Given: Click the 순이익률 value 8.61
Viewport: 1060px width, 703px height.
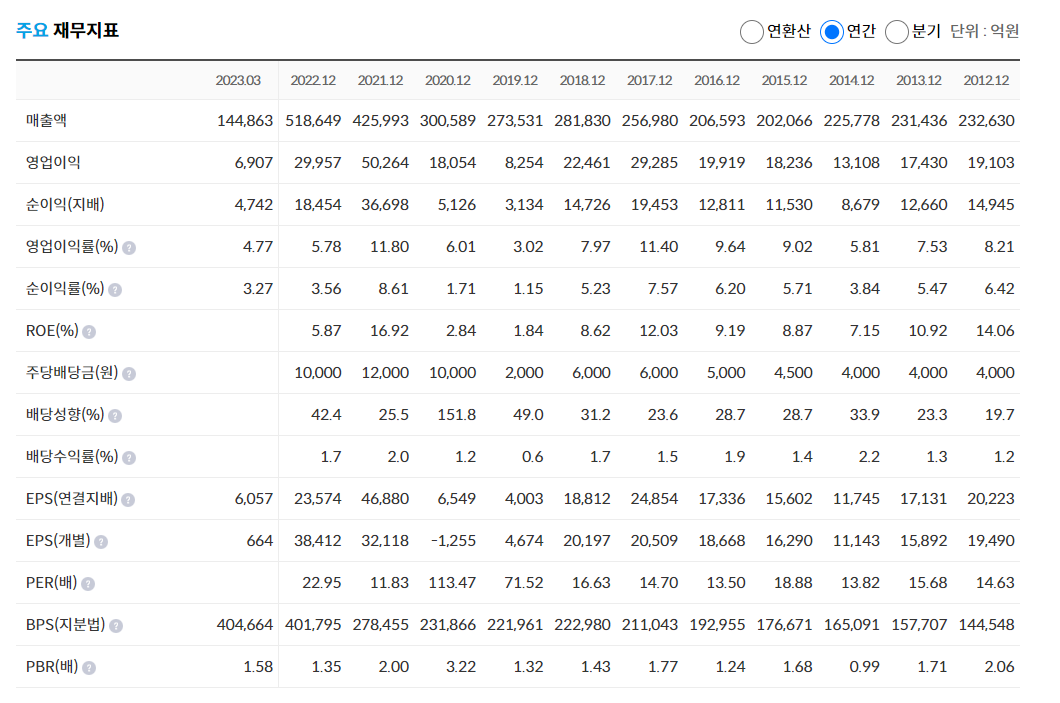Looking at the screenshot, I should (393, 289).
